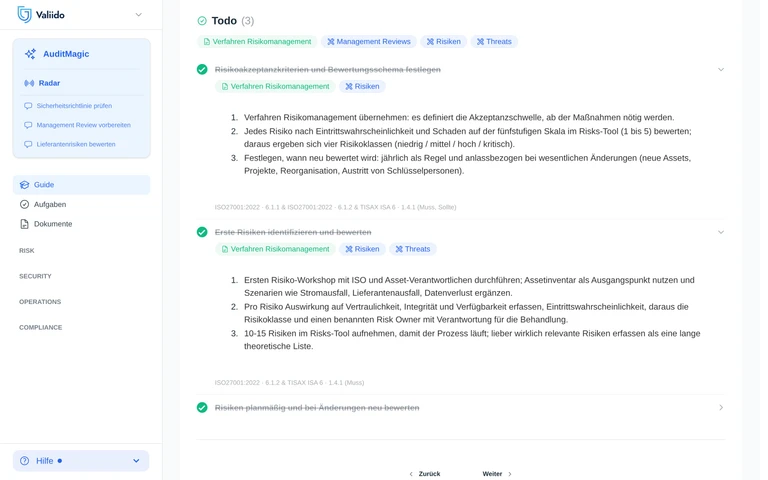Open the Hilfe menu label

point(45,461)
